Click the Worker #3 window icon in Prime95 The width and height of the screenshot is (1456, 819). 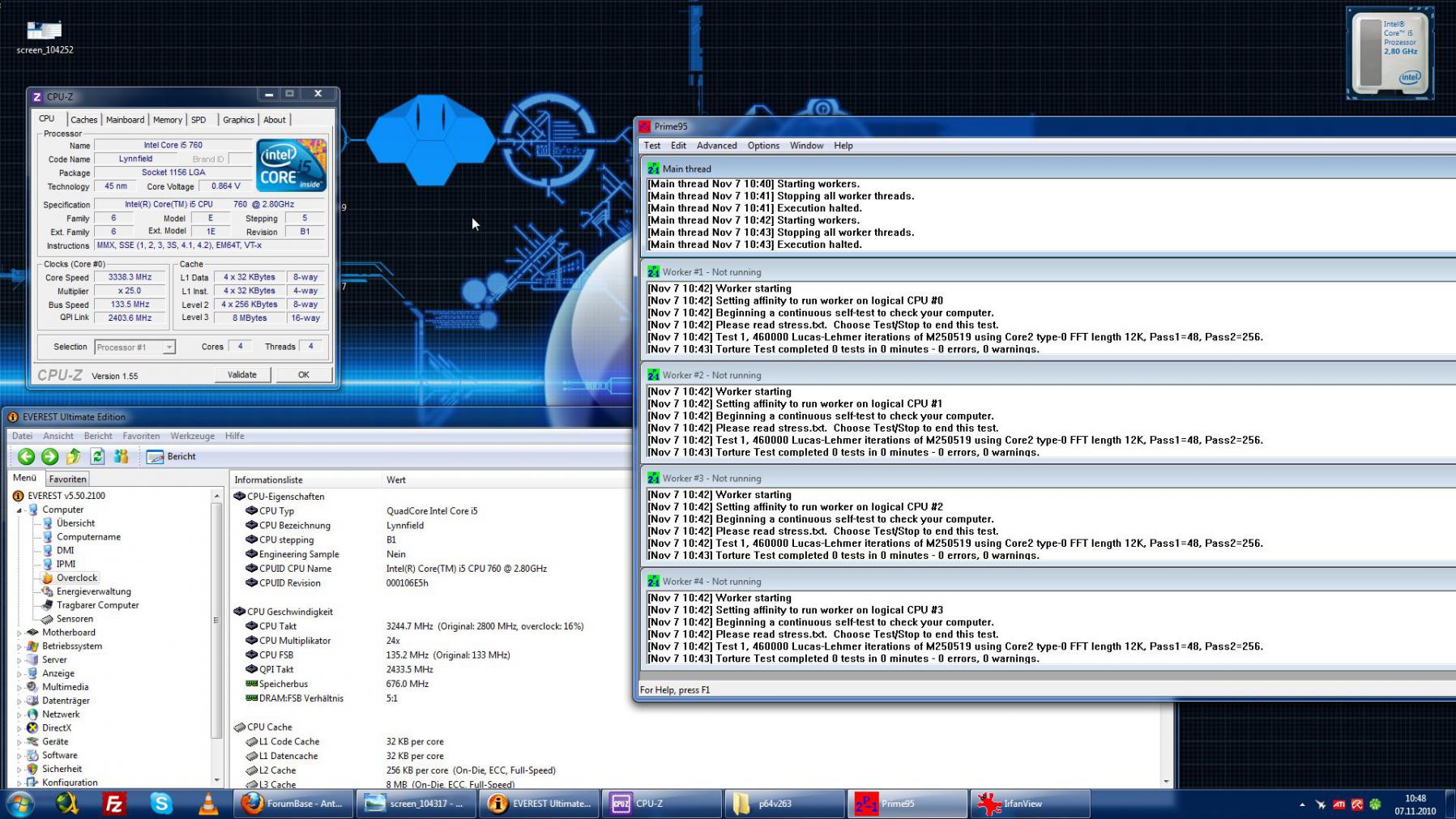pos(653,478)
